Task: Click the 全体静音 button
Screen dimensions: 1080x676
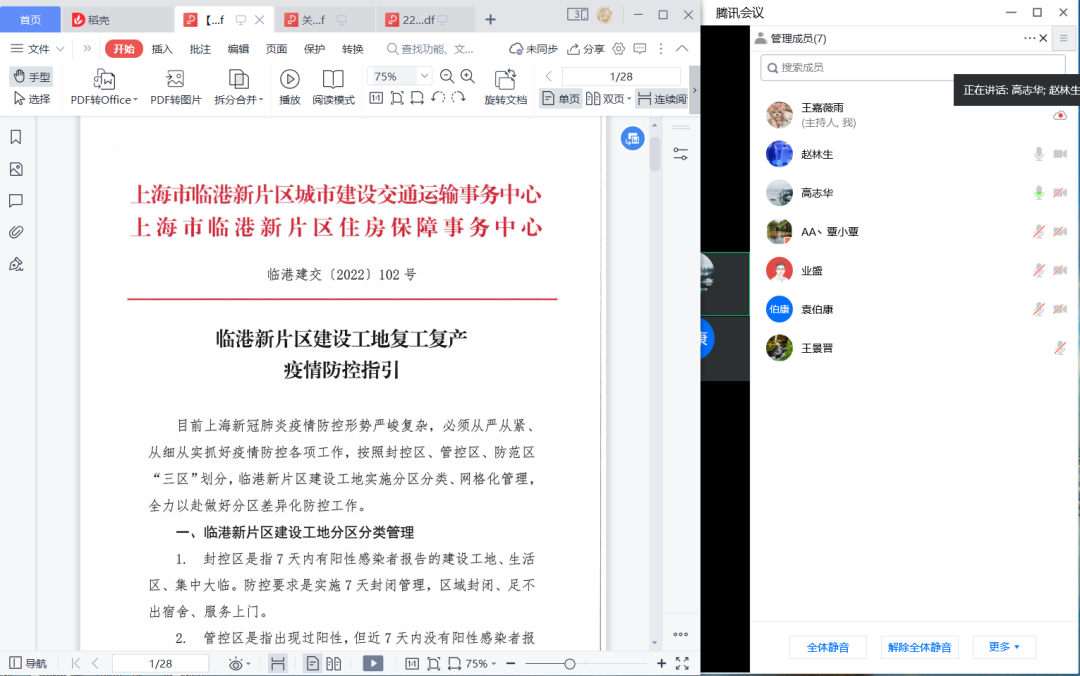Action: [x=828, y=647]
